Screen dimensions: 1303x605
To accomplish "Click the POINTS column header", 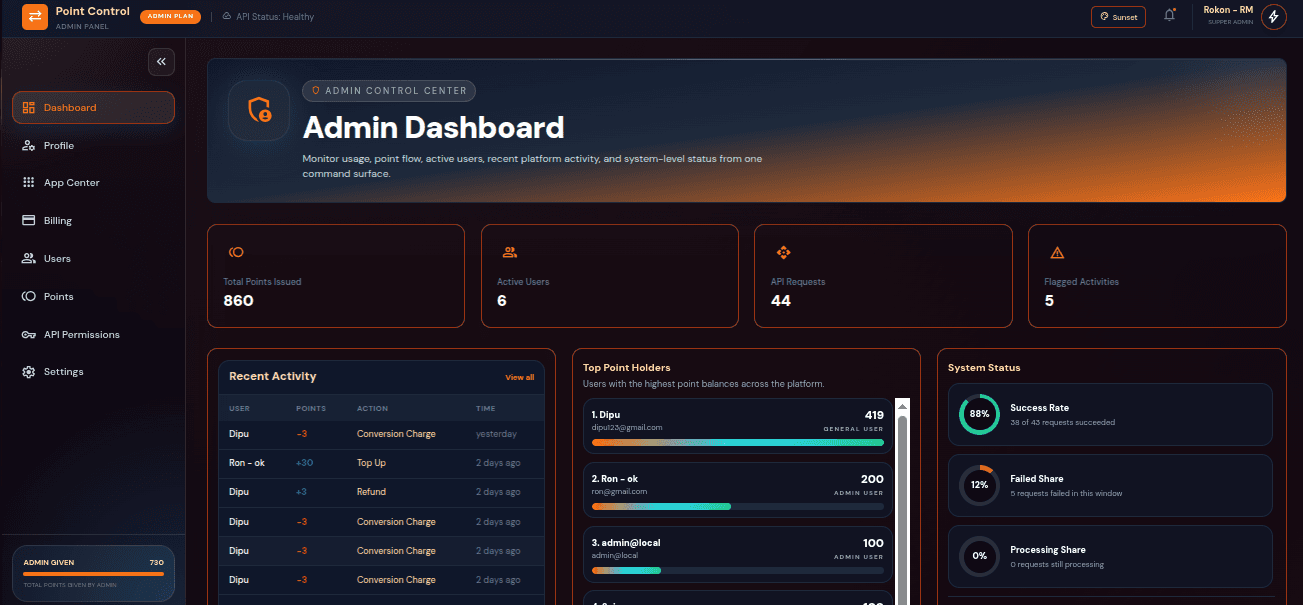I will (311, 409).
